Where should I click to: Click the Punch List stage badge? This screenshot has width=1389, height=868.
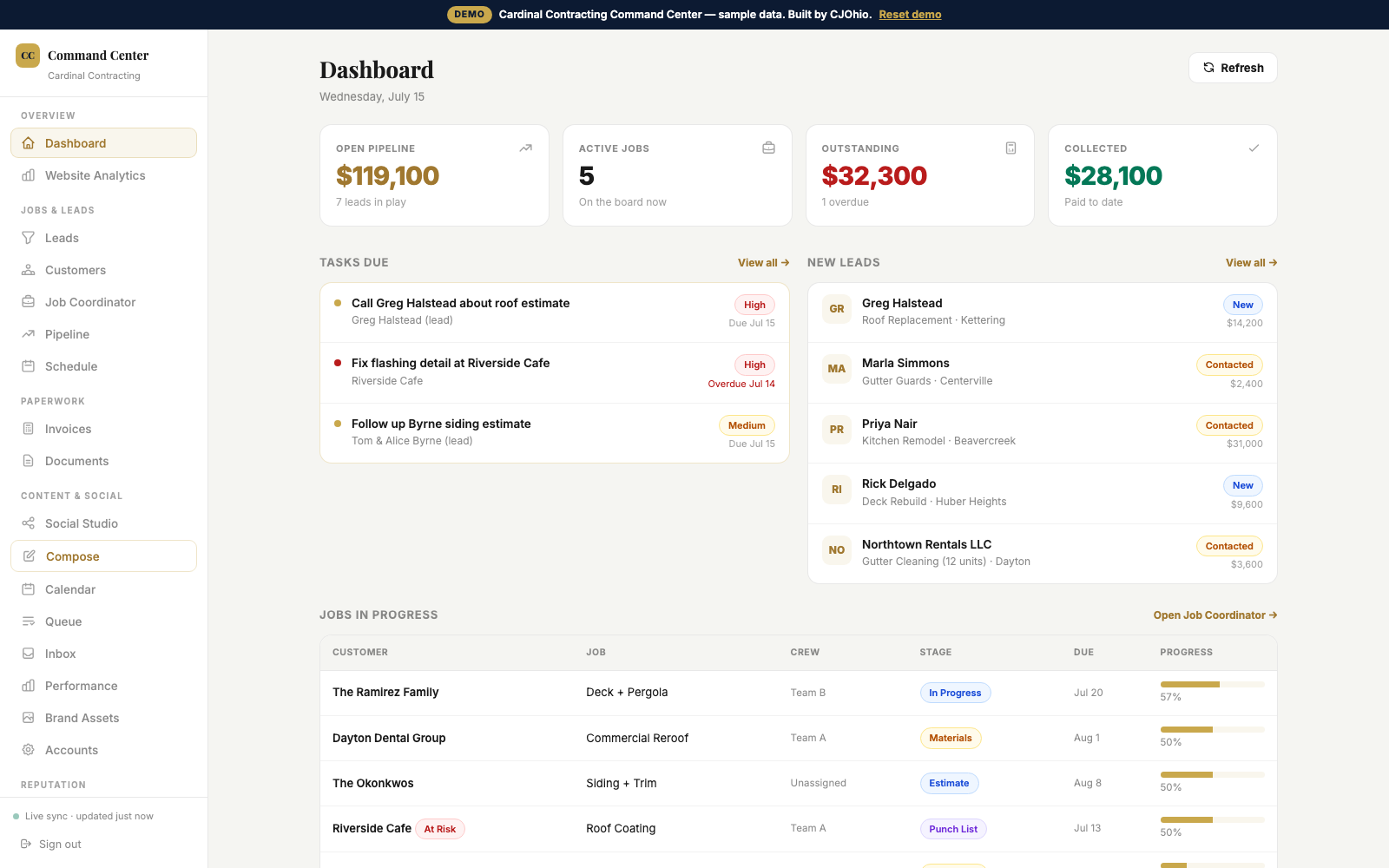(x=953, y=829)
